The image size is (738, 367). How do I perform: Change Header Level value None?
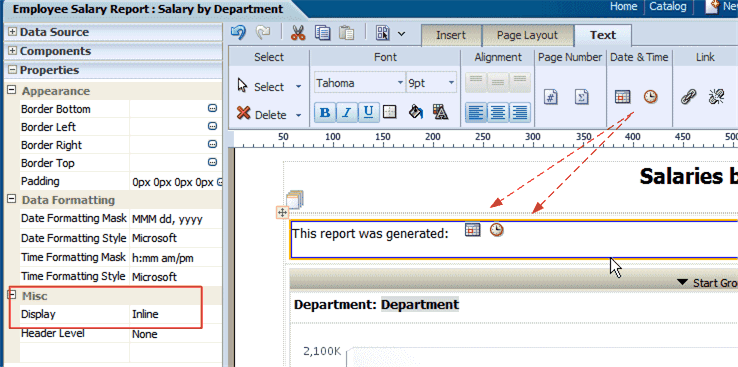pyautogui.click(x=176, y=334)
